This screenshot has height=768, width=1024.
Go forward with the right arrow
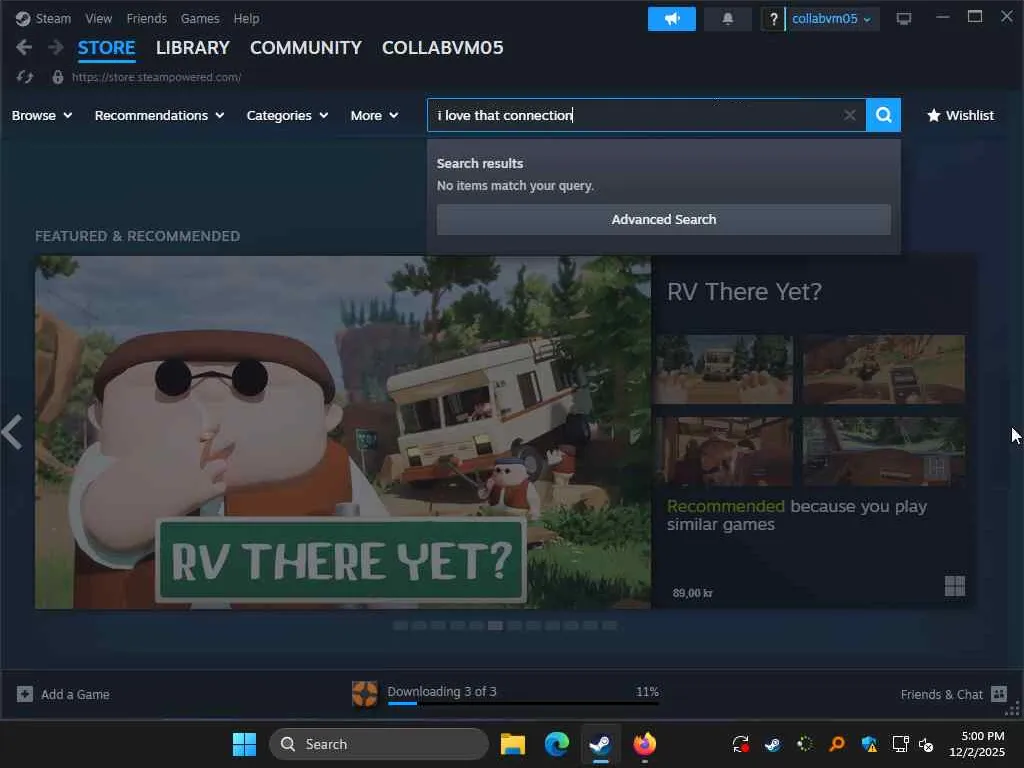click(56, 47)
